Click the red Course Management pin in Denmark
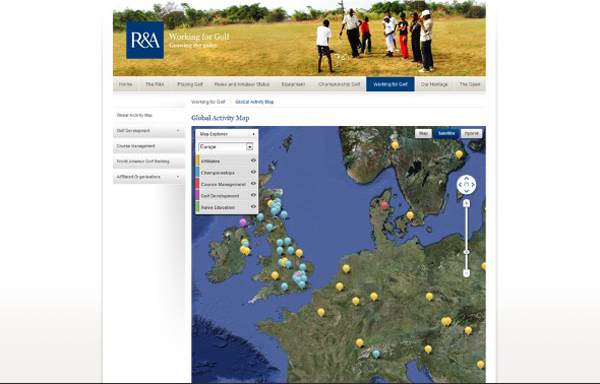Screen dimensions: 600x384 385,206
